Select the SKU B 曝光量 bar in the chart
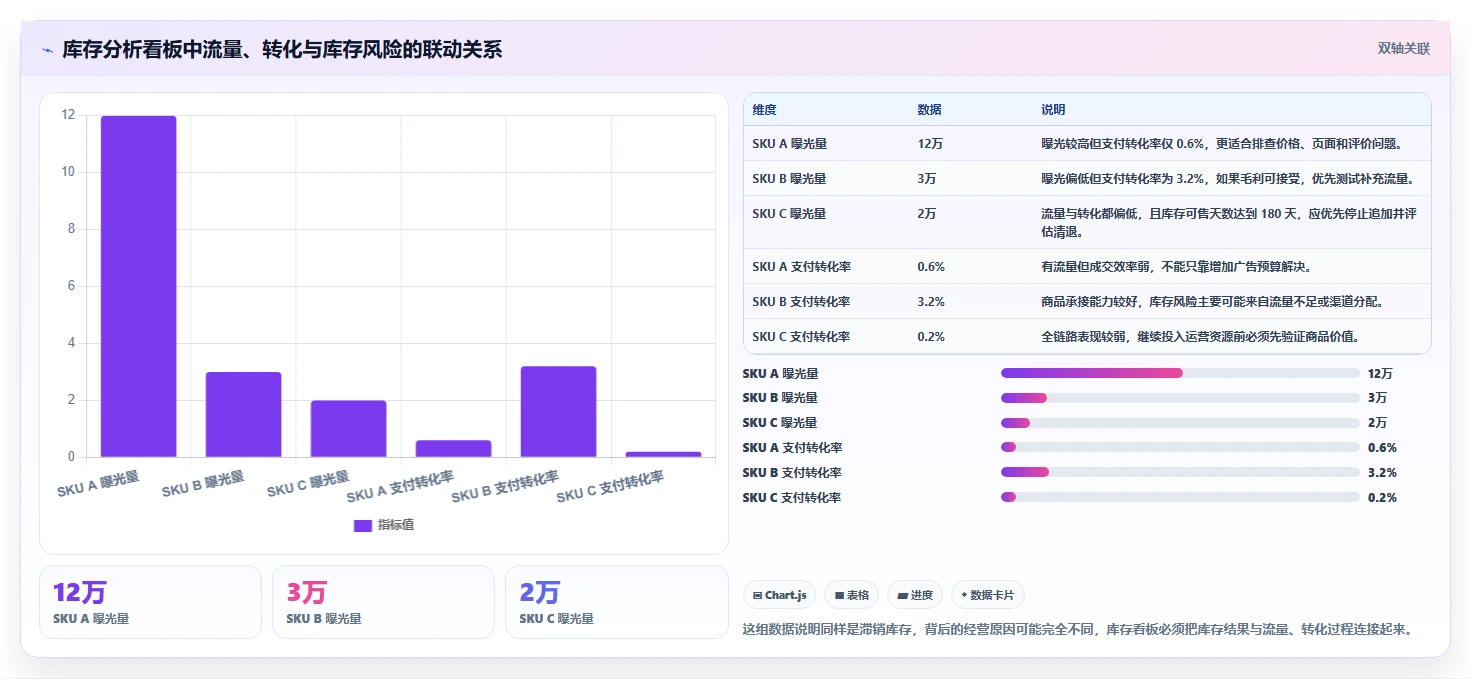 (243, 415)
